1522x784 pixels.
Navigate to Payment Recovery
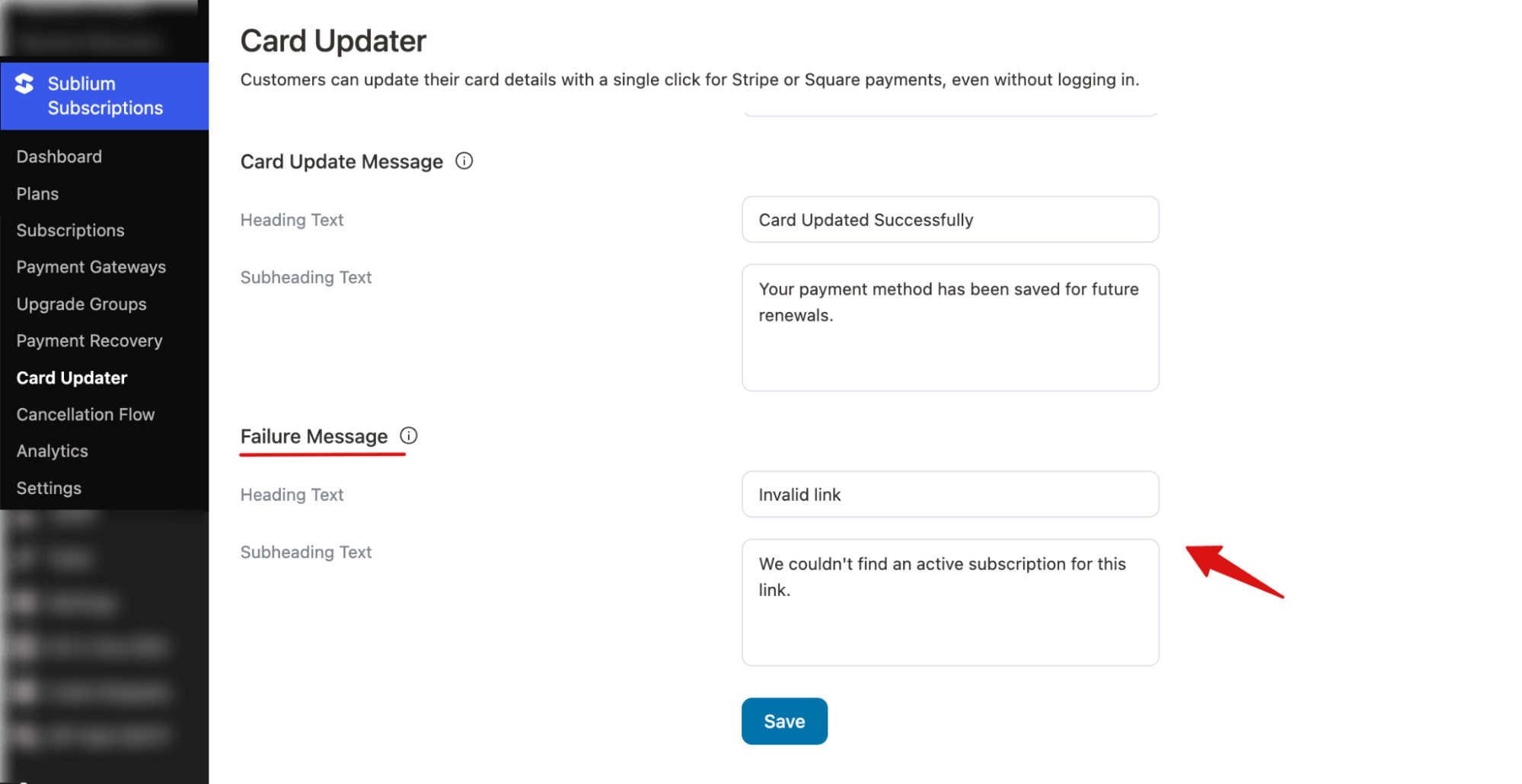89,340
